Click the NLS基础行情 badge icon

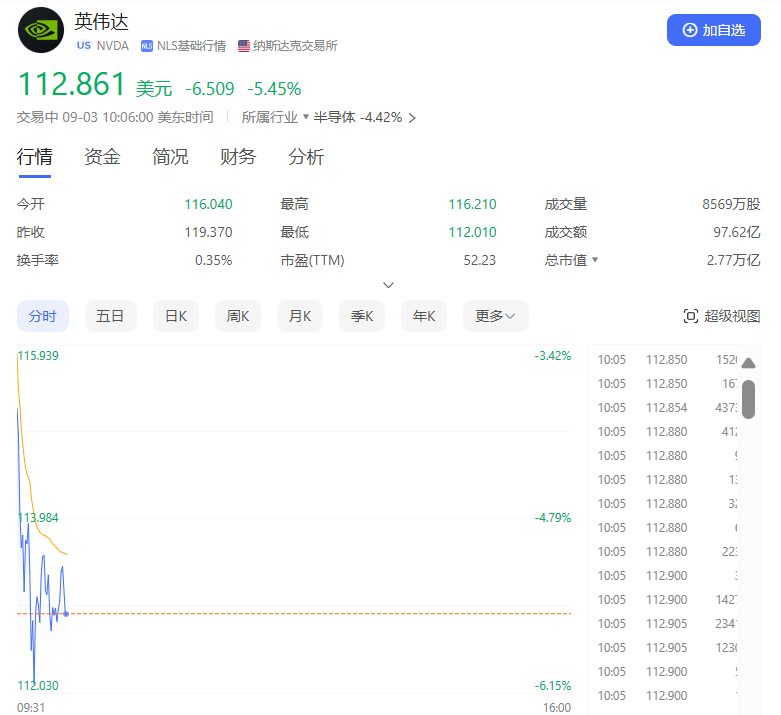coord(147,46)
